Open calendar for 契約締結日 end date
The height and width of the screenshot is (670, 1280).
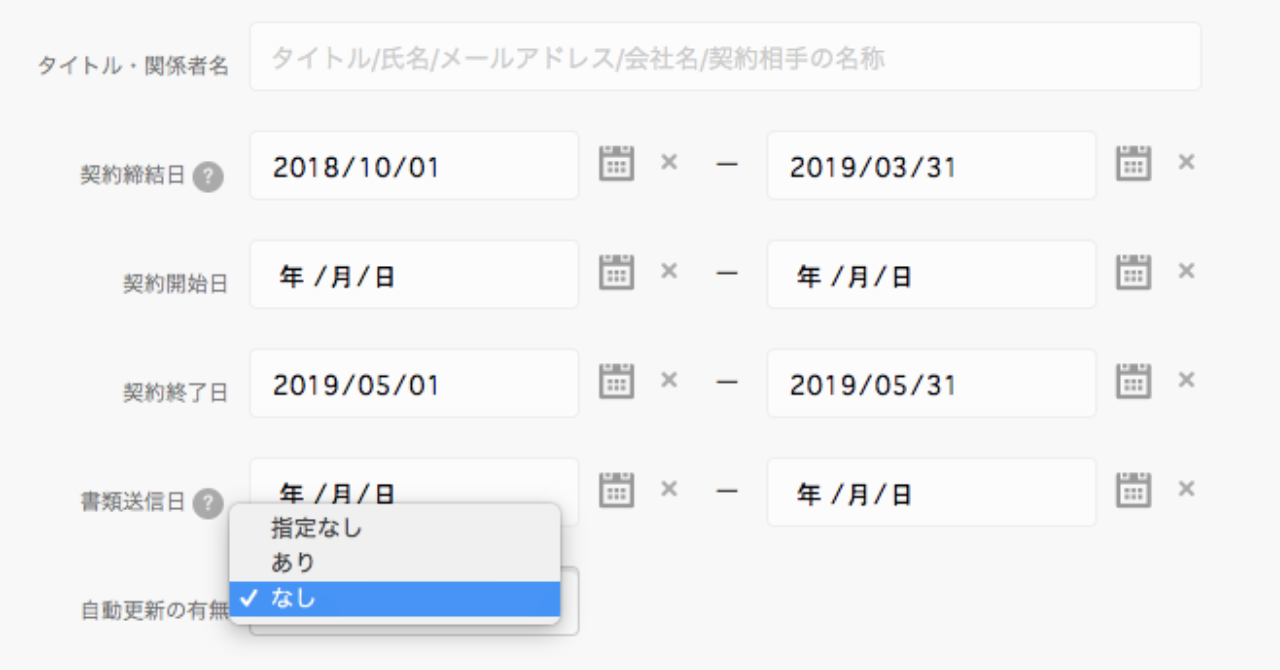[x=1134, y=162]
